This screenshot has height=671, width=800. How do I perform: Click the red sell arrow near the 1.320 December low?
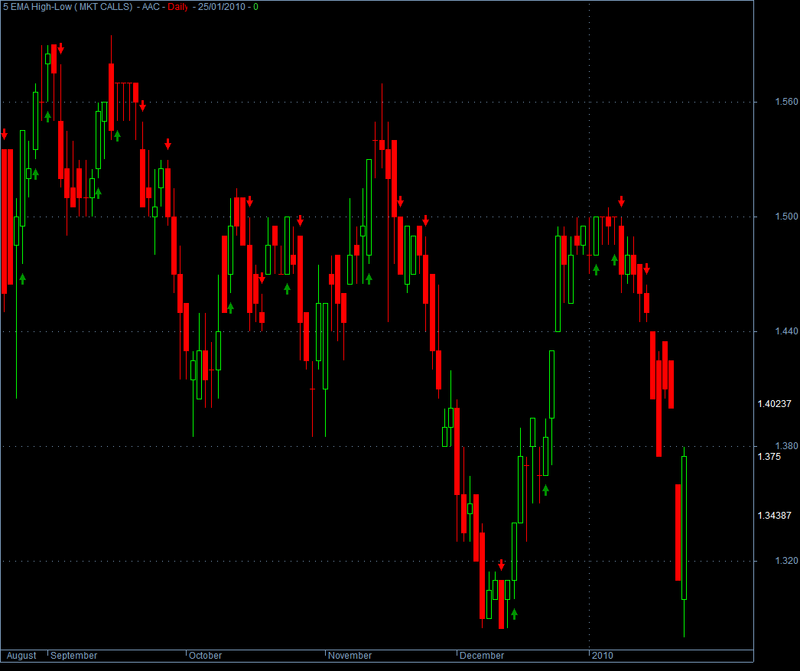tap(501, 564)
